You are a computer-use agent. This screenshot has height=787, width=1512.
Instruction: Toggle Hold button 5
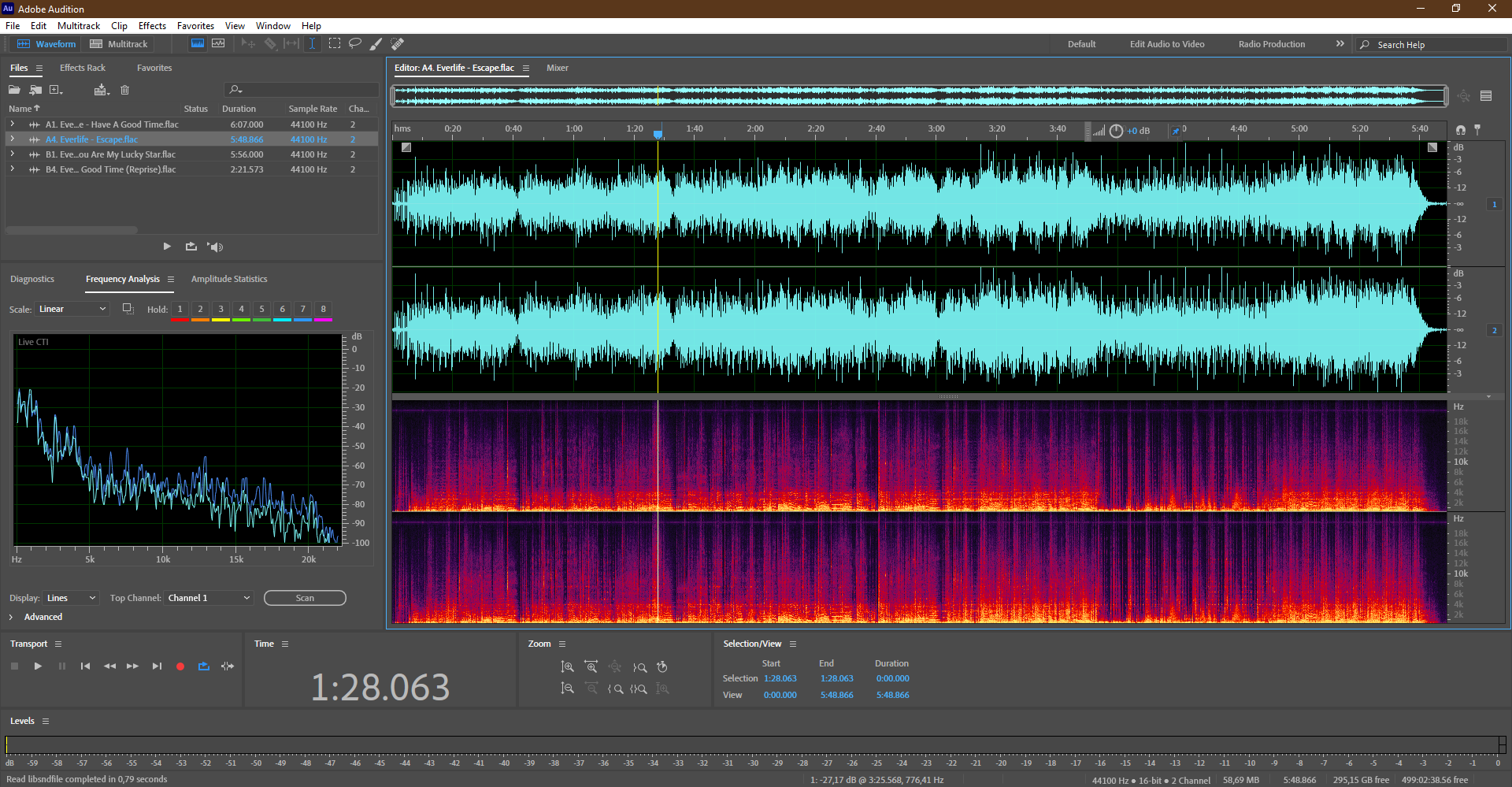[x=261, y=310]
